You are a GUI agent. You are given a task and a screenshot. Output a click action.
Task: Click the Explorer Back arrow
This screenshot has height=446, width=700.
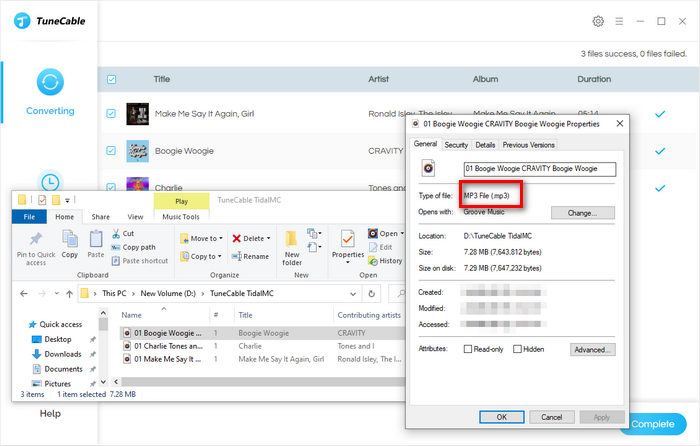(x=24, y=294)
